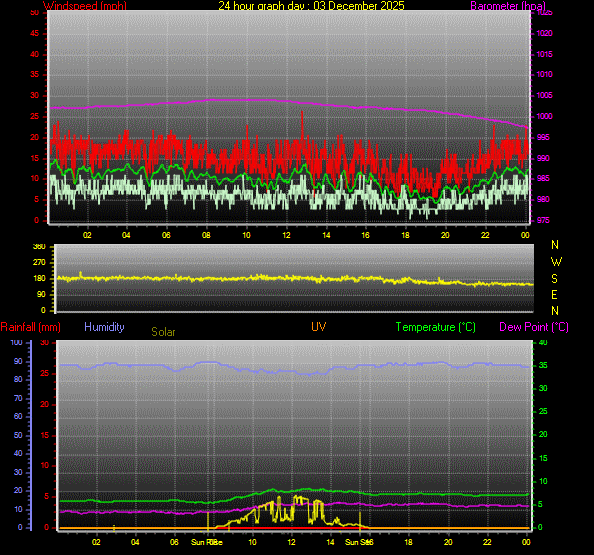This screenshot has height=555, width=594.
Task: Click 1015 on the barometer axis
Action: click(544, 54)
